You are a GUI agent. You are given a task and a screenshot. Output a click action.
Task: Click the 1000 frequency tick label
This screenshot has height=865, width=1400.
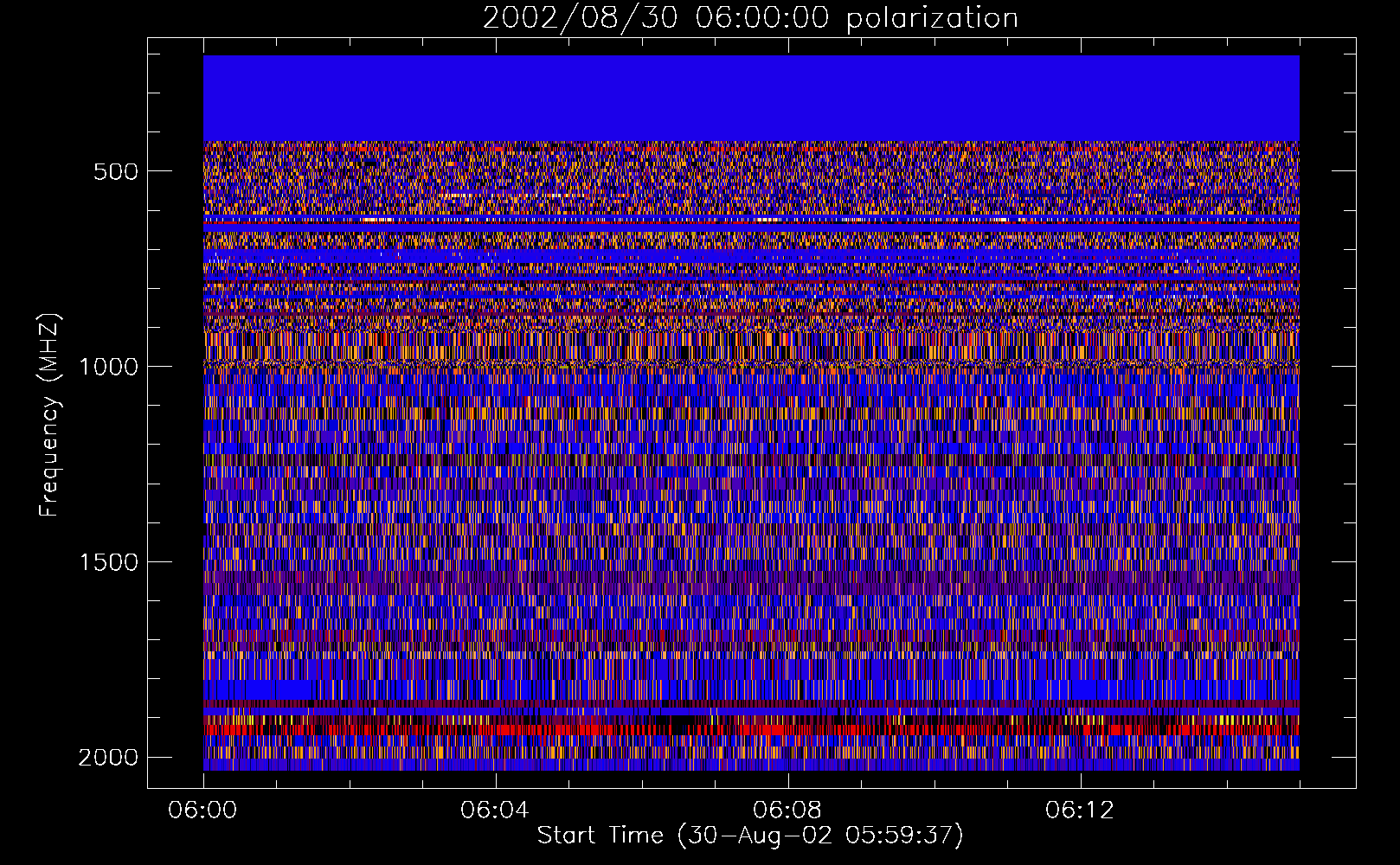point(108,367)
